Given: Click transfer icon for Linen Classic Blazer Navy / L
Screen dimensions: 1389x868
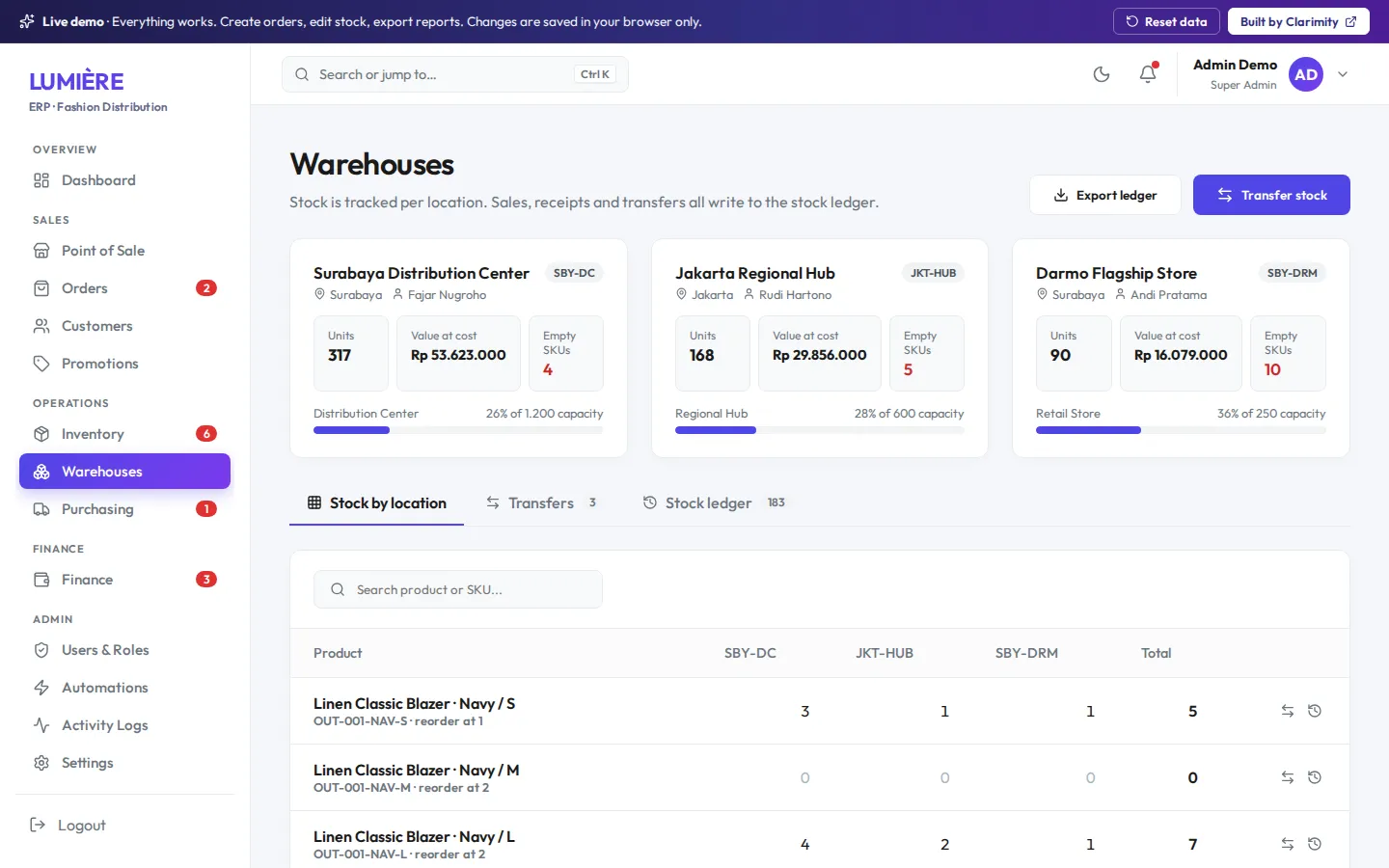Looking at the screenshot, I should coord(1288,844).
